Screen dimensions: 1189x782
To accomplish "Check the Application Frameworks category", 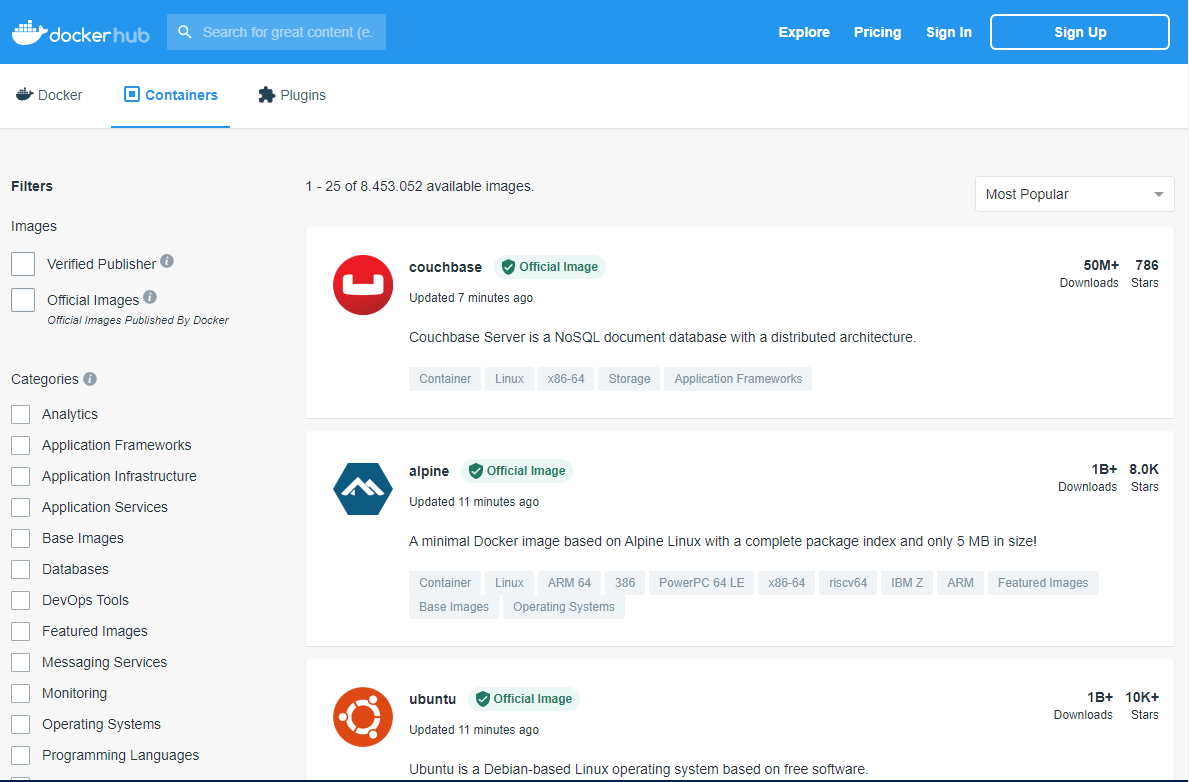I will tap(20, 445).
